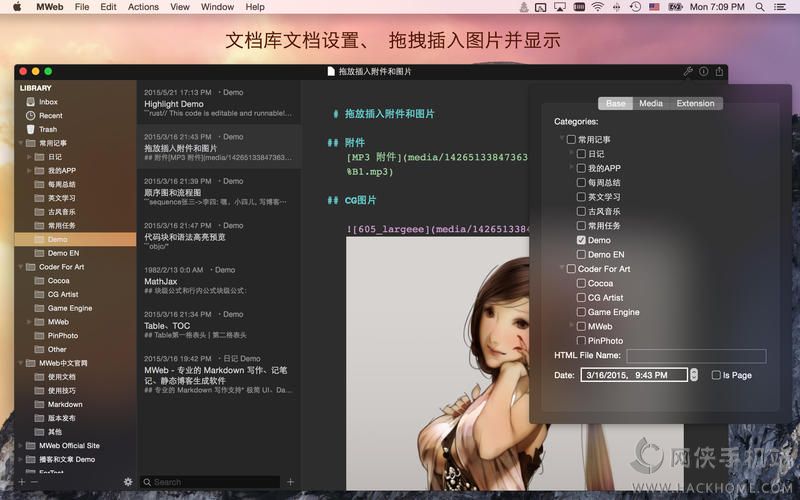The width and height of the screenshot is (800, 500).
Task: Click the CG Artist folder icon in sidebar
Action: point(39,294)
